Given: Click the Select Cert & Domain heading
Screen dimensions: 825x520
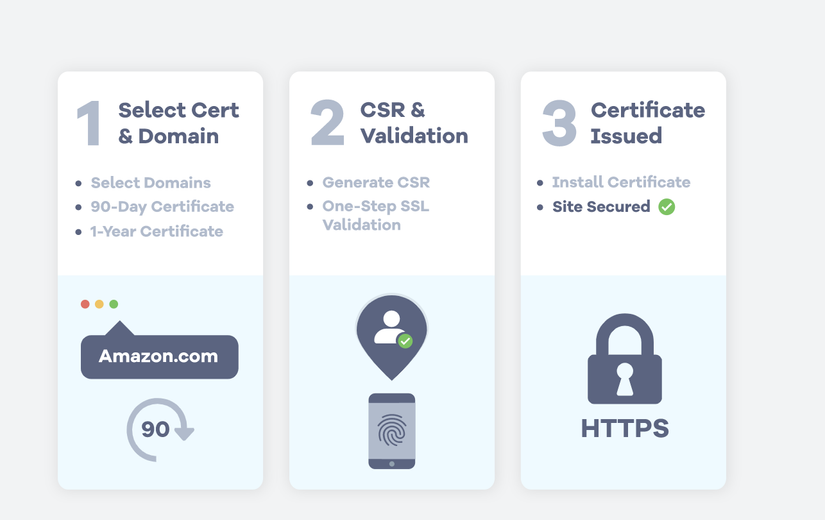Looking at the screenshot, I should pyautogui.click(x=179, y=123).
